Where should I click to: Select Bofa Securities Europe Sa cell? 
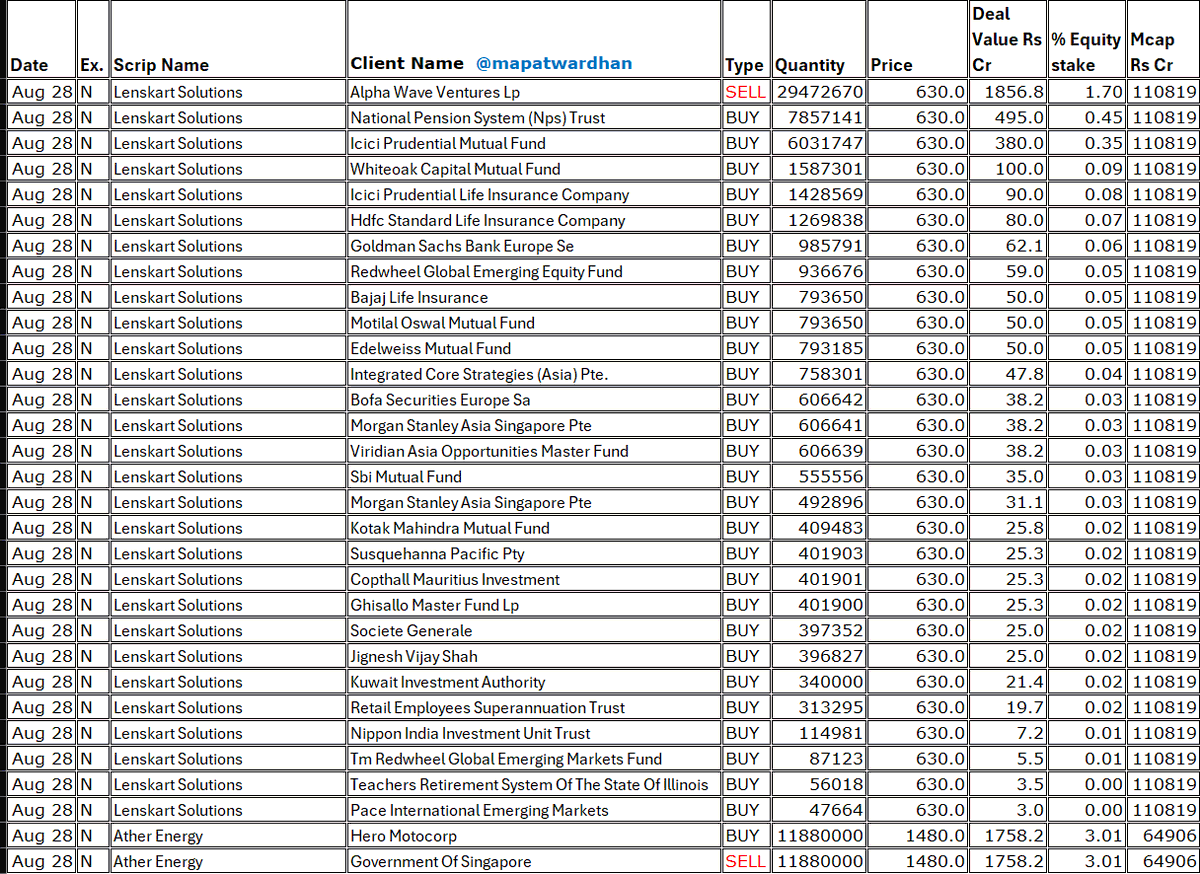[x=534, y=400]
